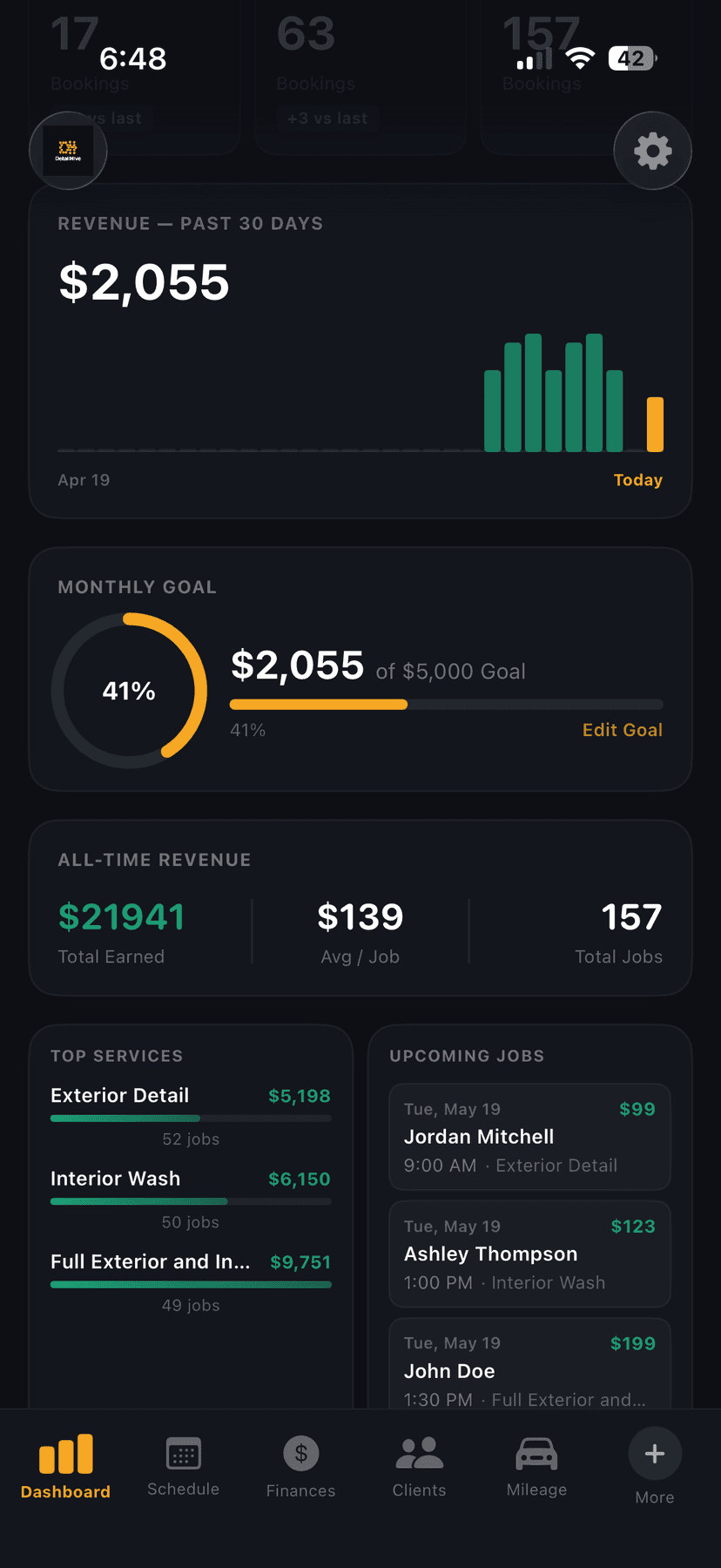Tap the Clients people icon
The width and height of the screenshot is (721, 1568).
419,1453
